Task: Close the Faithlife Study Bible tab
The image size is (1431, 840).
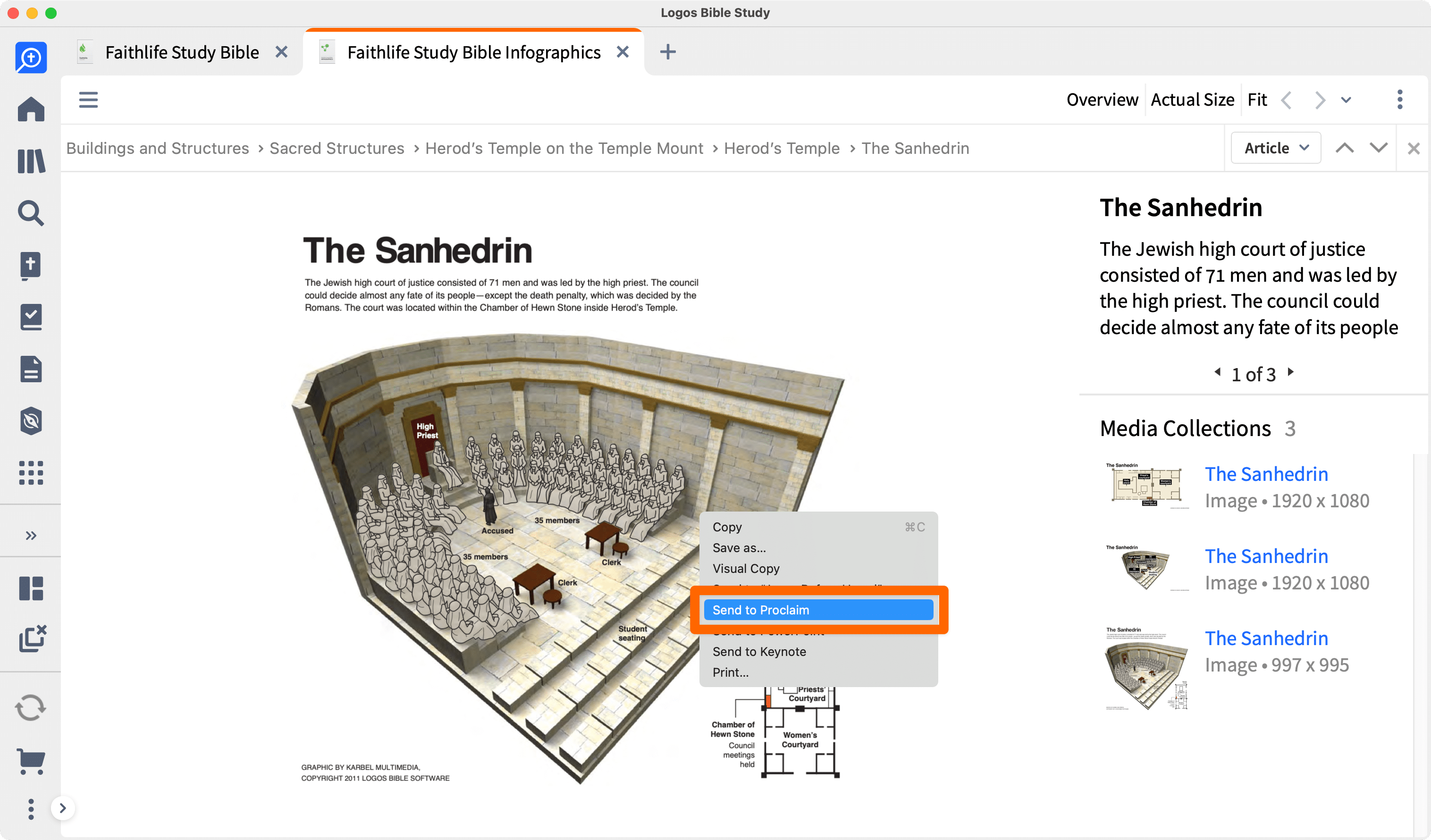Action: tap(281, 52)
